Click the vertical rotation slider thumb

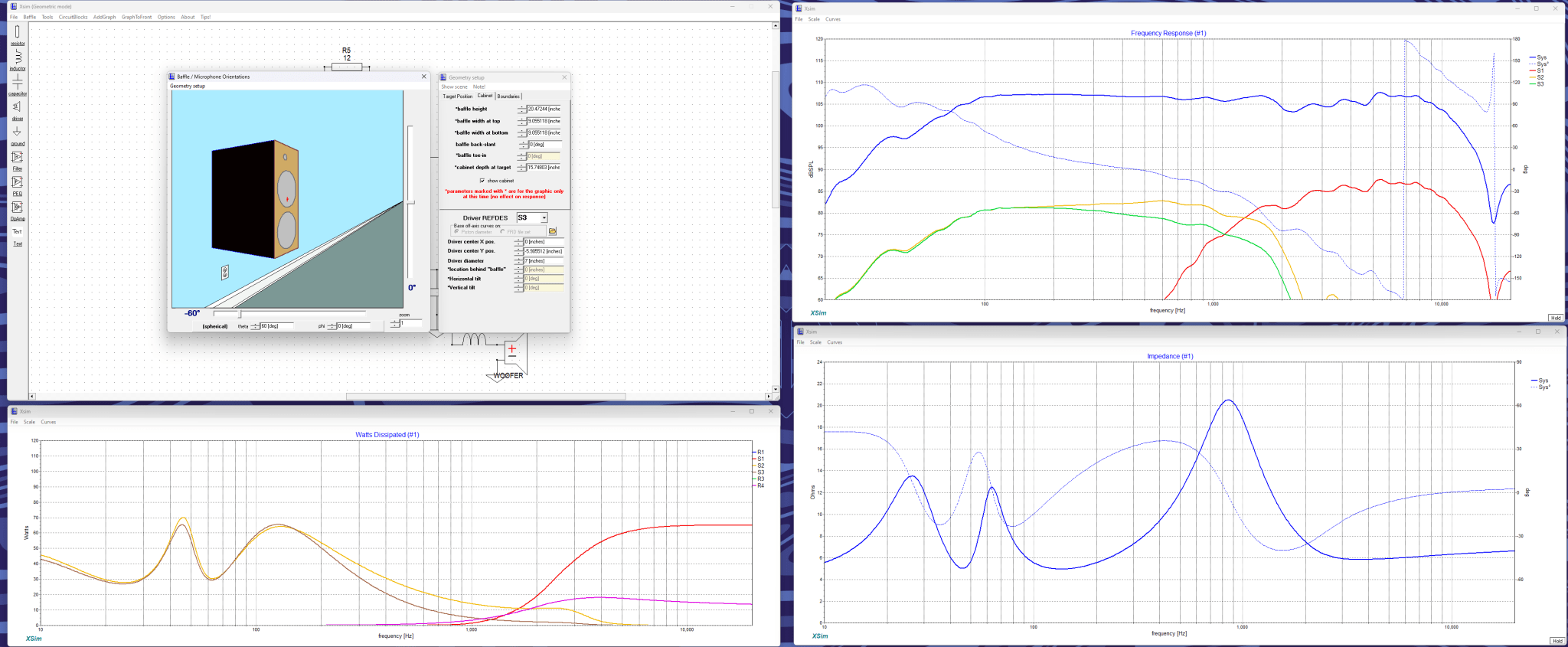410,201
